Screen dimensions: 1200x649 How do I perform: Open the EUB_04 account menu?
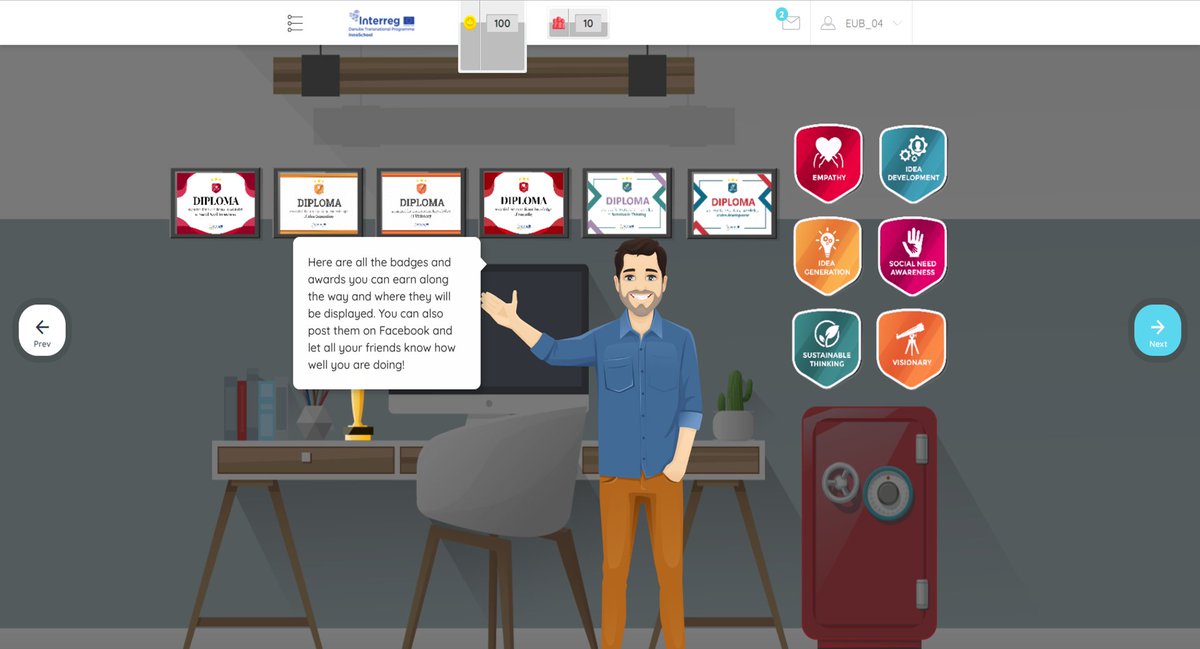(x=861, y=23)
